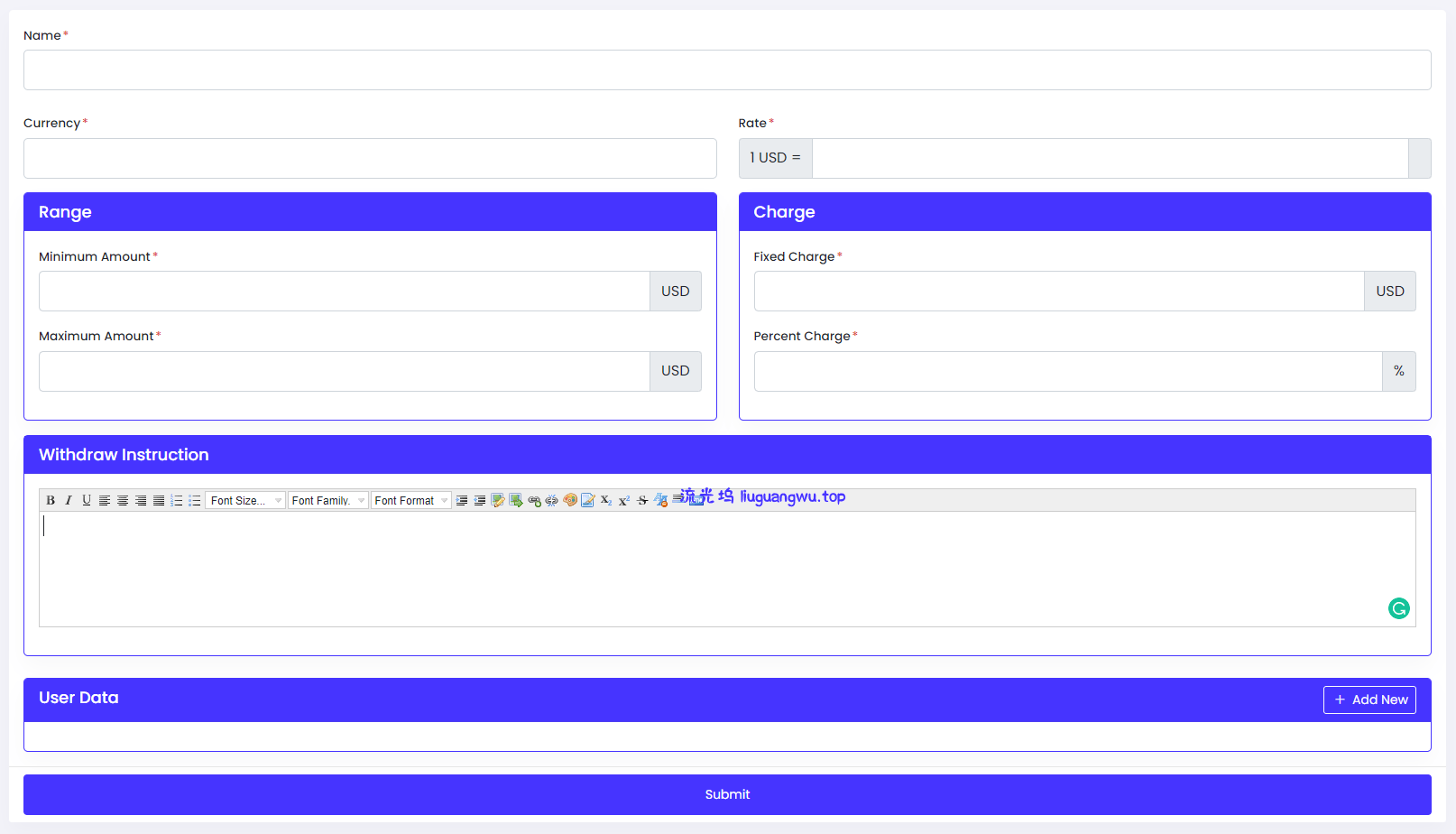
Task: Center align the instruction text
Action: click(x=123, y=501)
